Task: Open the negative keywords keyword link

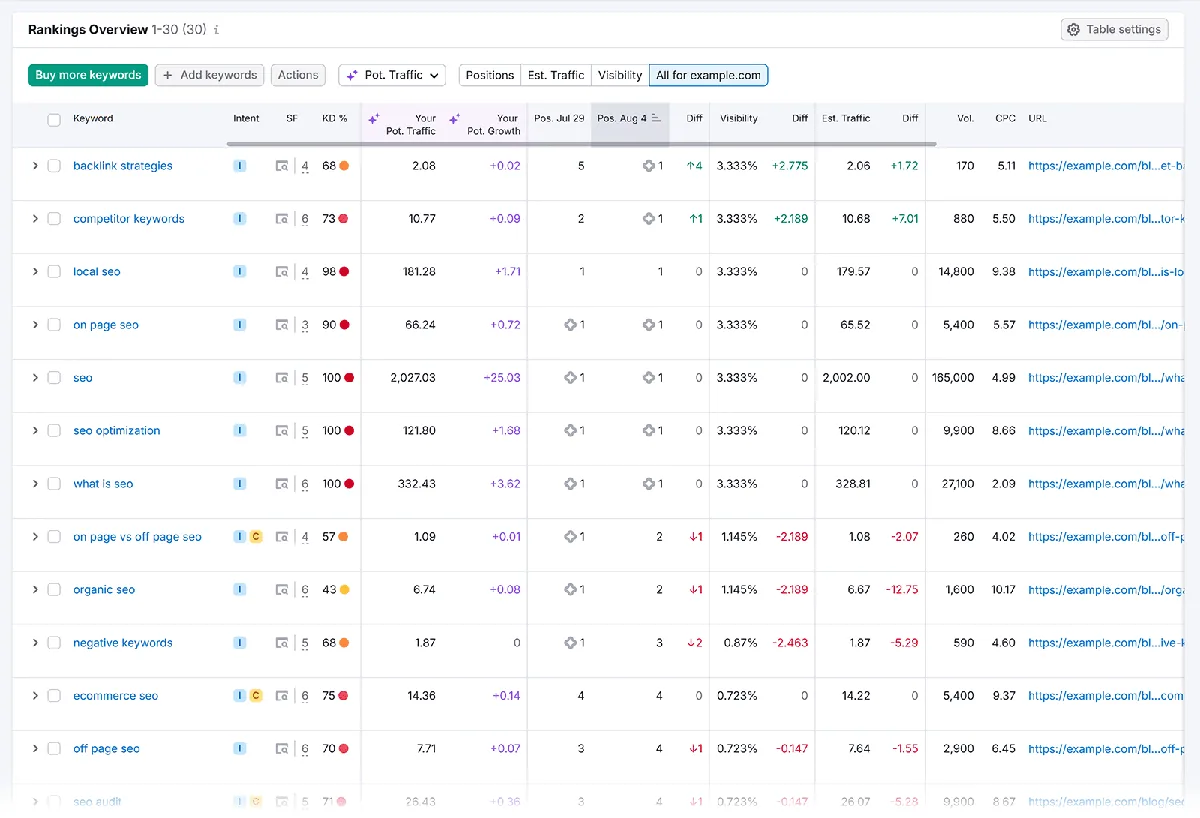Action: 123,643
